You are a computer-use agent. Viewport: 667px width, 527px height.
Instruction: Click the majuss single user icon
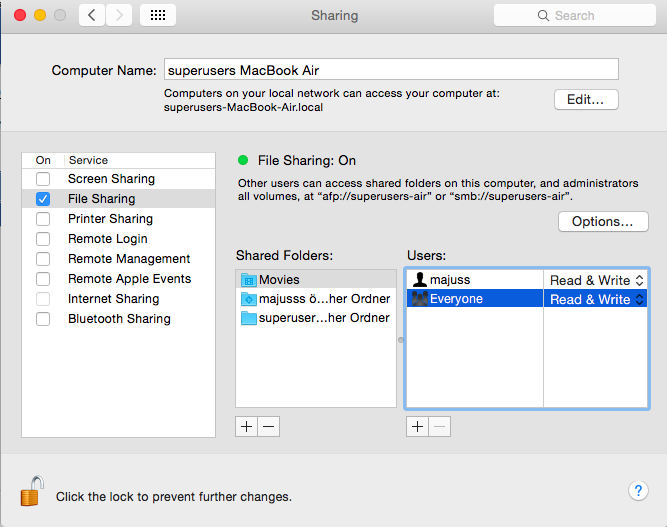click(x=420, y=279)
